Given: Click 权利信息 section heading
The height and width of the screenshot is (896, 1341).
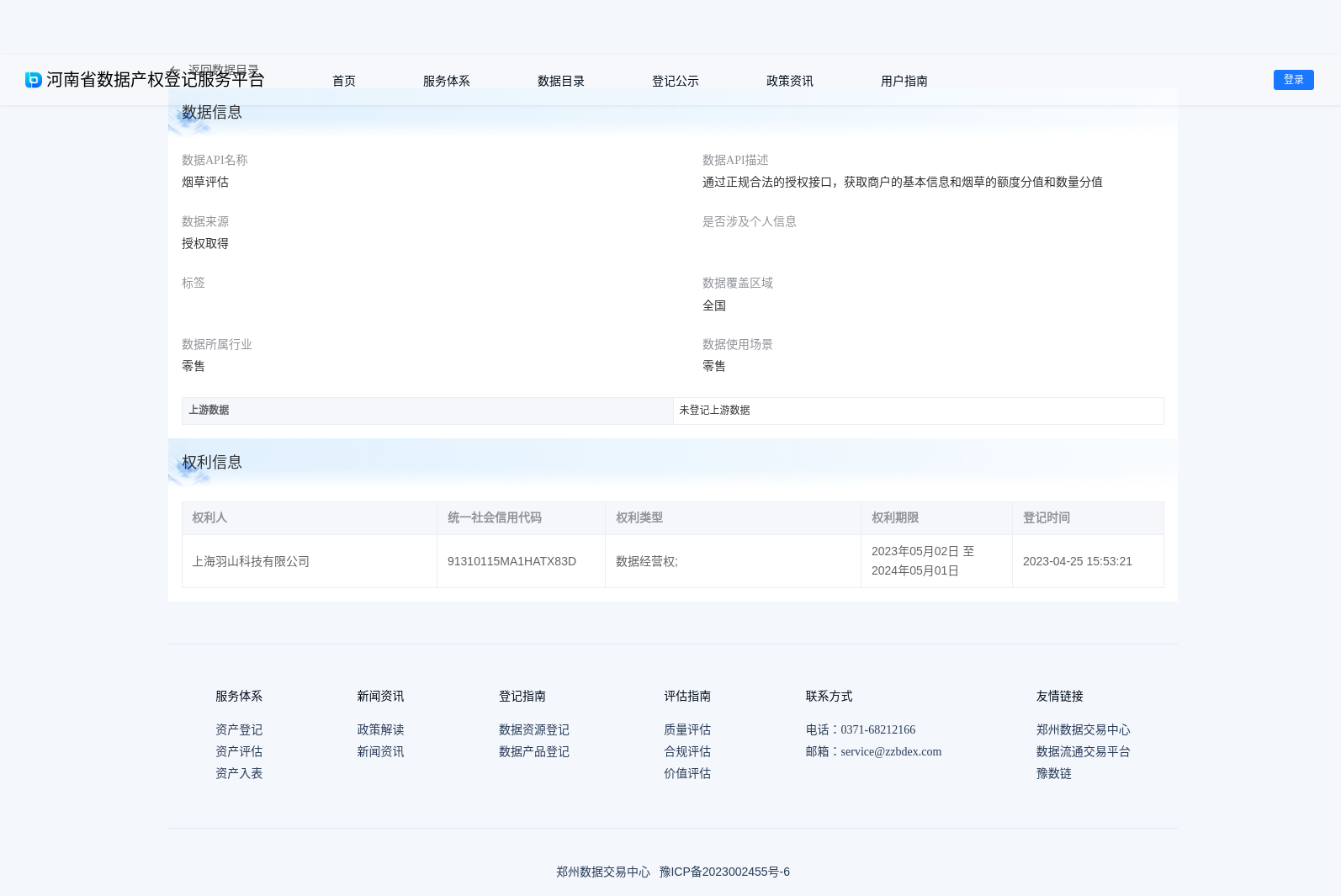Looking at the screenshot, I should pyautogui.click(x=212, y=462).
